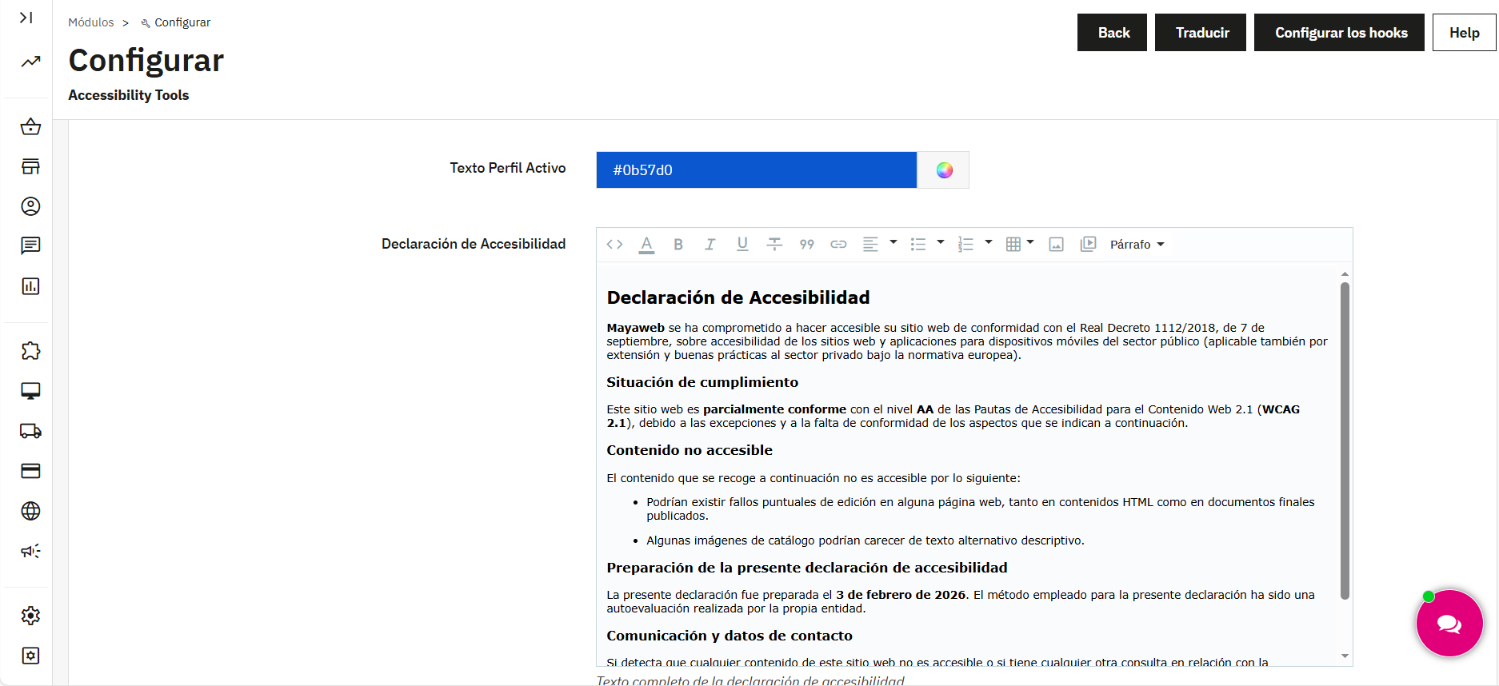Click the Traducir button
This screenshot has width=1499, height=686.
point(1202,32)
